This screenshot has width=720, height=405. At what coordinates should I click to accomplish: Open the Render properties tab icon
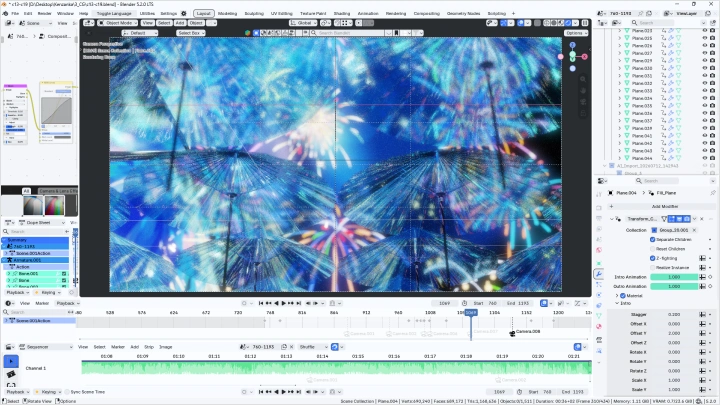(599, 208)
